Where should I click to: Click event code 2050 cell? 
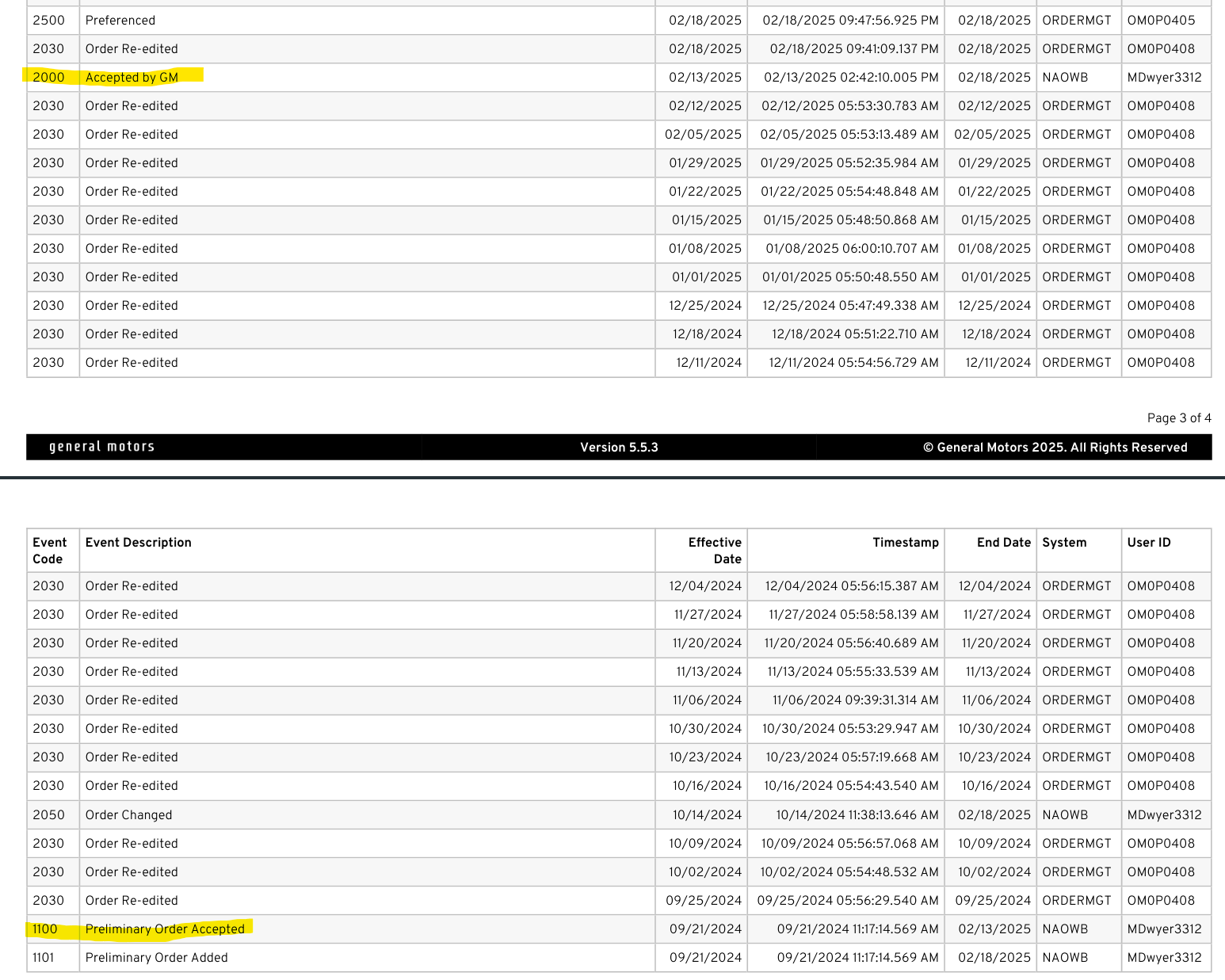coord(48,815)
